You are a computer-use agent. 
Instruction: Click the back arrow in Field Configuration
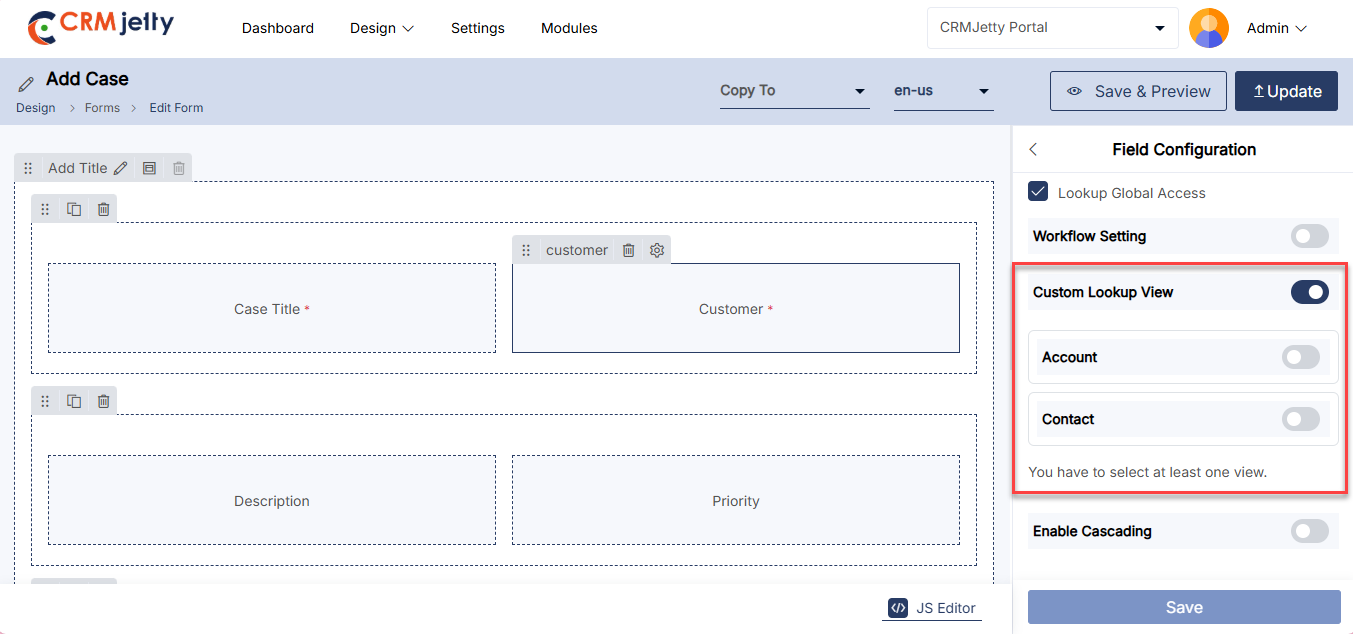pyautogui.click(x=1033, y=150)
